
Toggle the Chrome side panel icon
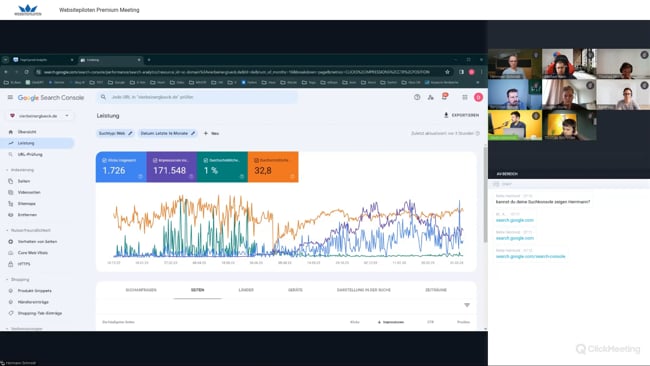pyautogui.click(x=461, y=72)
